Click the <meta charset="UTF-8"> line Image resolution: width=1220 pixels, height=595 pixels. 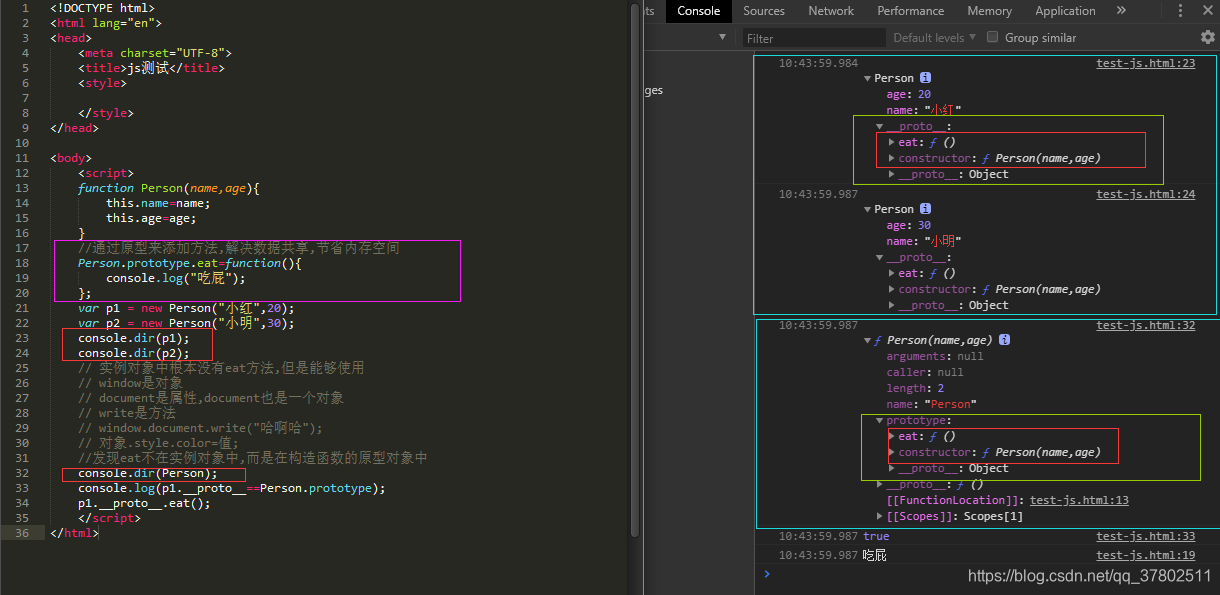point(155,53)
